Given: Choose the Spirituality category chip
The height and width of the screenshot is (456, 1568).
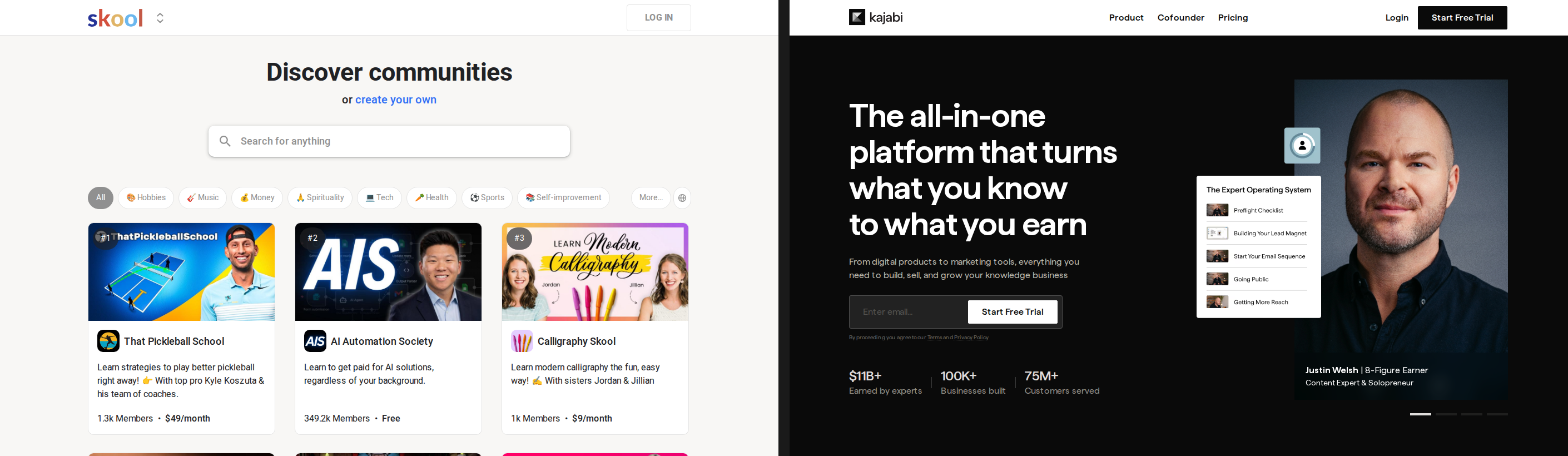Looking at the screenshot, I should click(x=320, y=198).
